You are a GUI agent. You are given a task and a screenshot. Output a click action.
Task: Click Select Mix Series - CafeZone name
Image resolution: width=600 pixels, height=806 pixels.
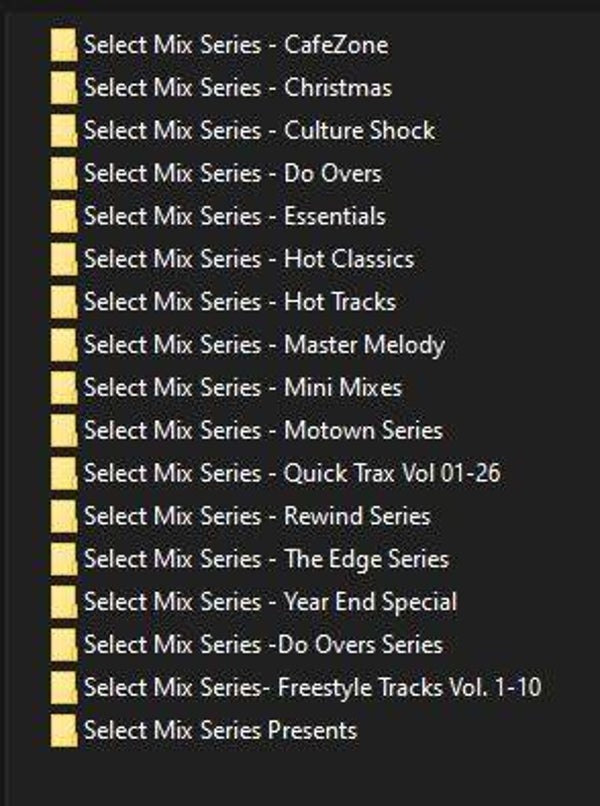(236, 45)
